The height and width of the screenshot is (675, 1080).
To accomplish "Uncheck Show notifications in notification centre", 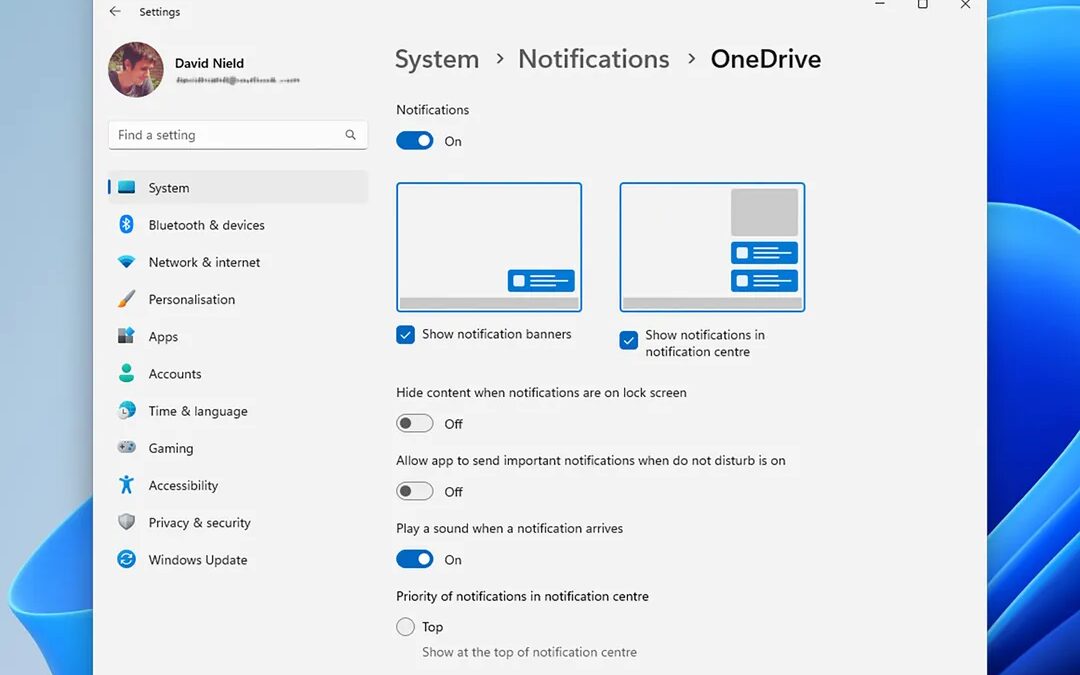I will point(629,341).
